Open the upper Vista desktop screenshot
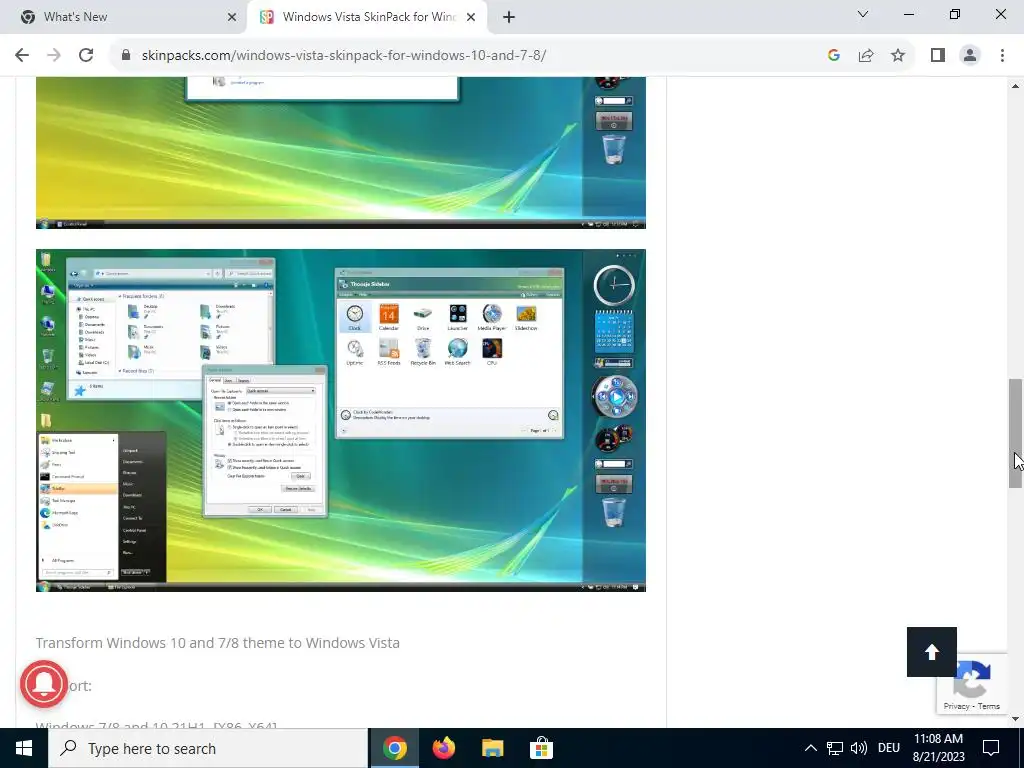The height and width of the screenshot is (768, 1024). pyautogui.click(x=341, y=153)
